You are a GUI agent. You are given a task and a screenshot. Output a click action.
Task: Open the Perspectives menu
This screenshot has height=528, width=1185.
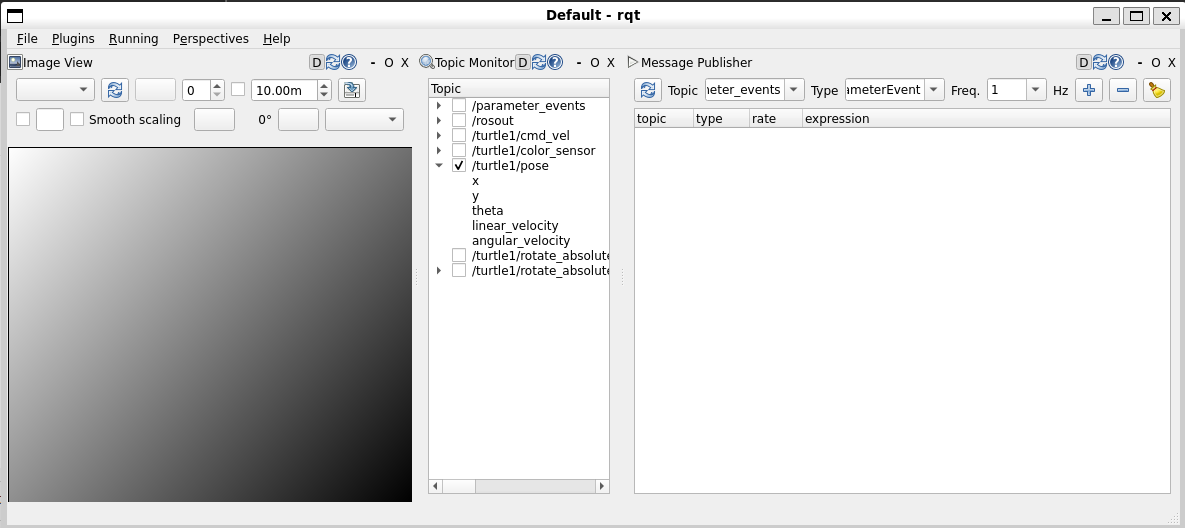click(x=211, y=39)
